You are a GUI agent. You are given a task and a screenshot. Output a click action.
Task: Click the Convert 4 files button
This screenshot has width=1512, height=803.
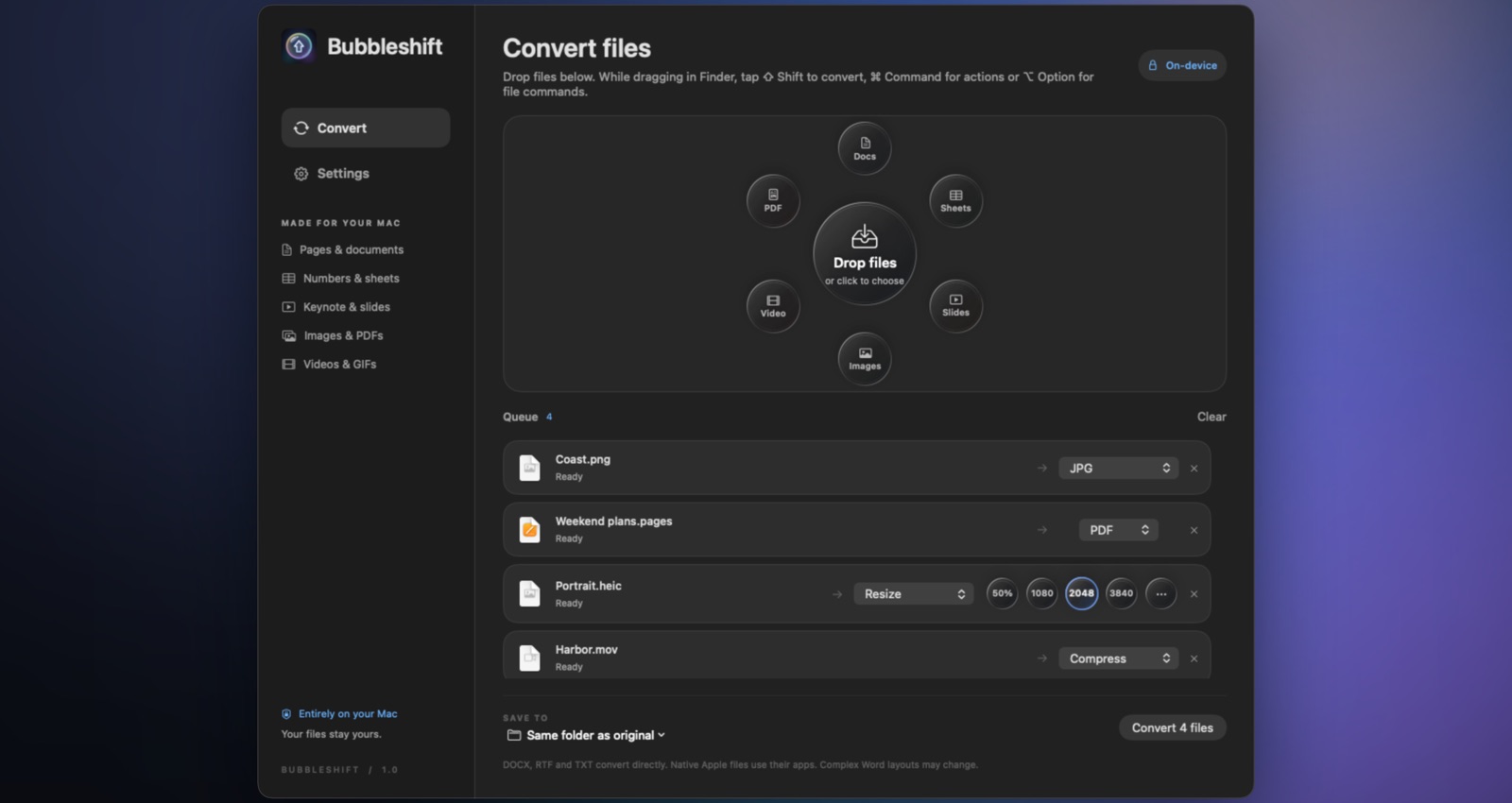[1172, 727]
